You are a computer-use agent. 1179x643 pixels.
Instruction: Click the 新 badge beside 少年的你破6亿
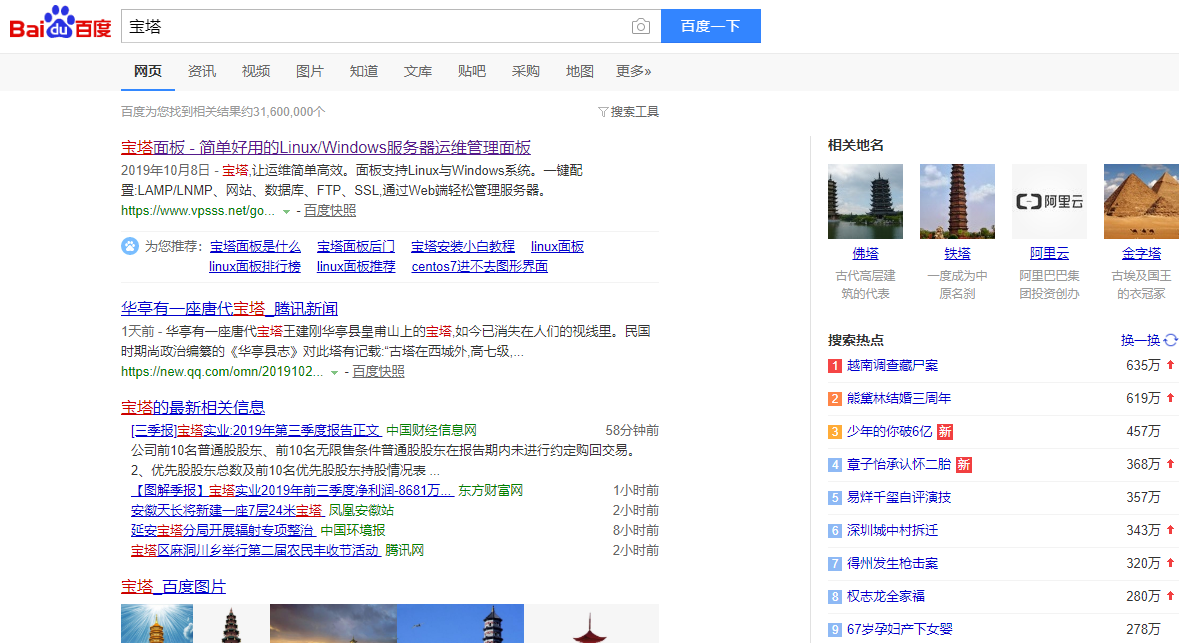click(944, 432)
